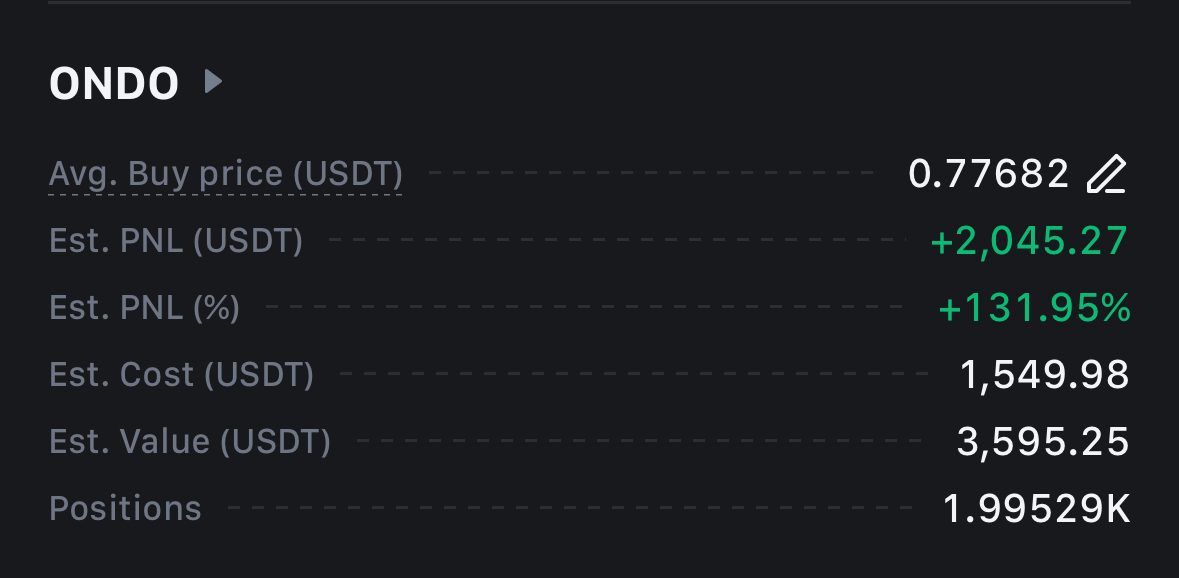This screenshot has height=578, width=1179.
Task: Click the divider line above ONDO
Action: [x=590, y=3]
